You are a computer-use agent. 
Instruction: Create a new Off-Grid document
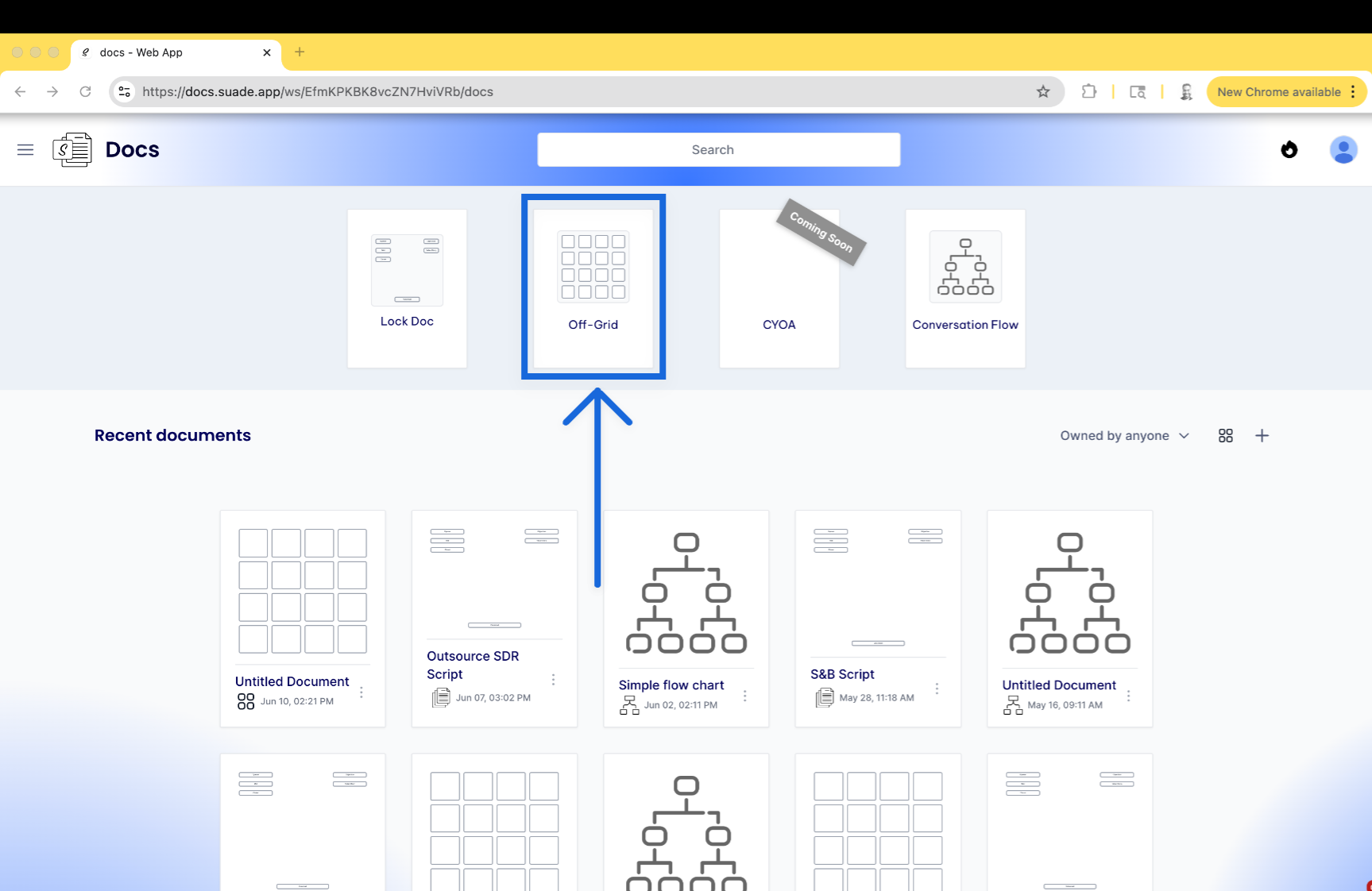593,288
